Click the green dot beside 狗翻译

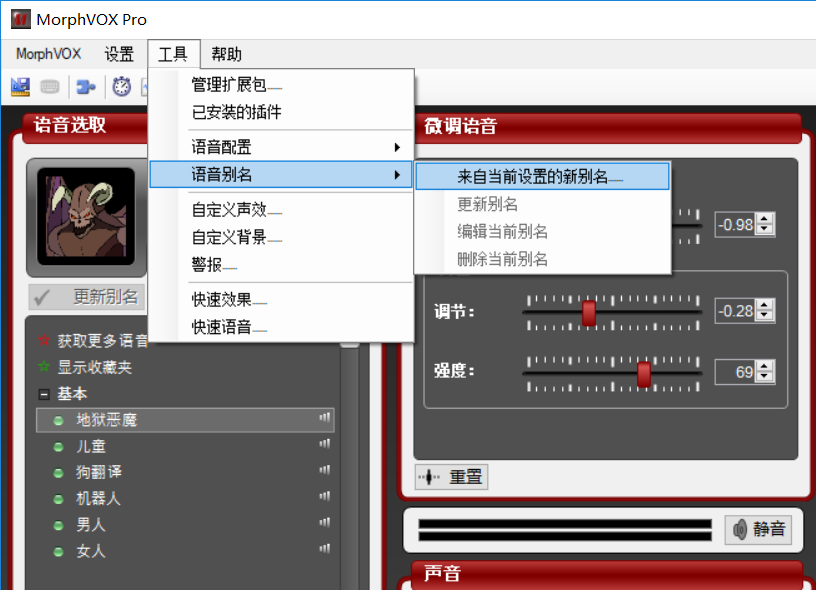pyautogui.click(x=58, y=473)
